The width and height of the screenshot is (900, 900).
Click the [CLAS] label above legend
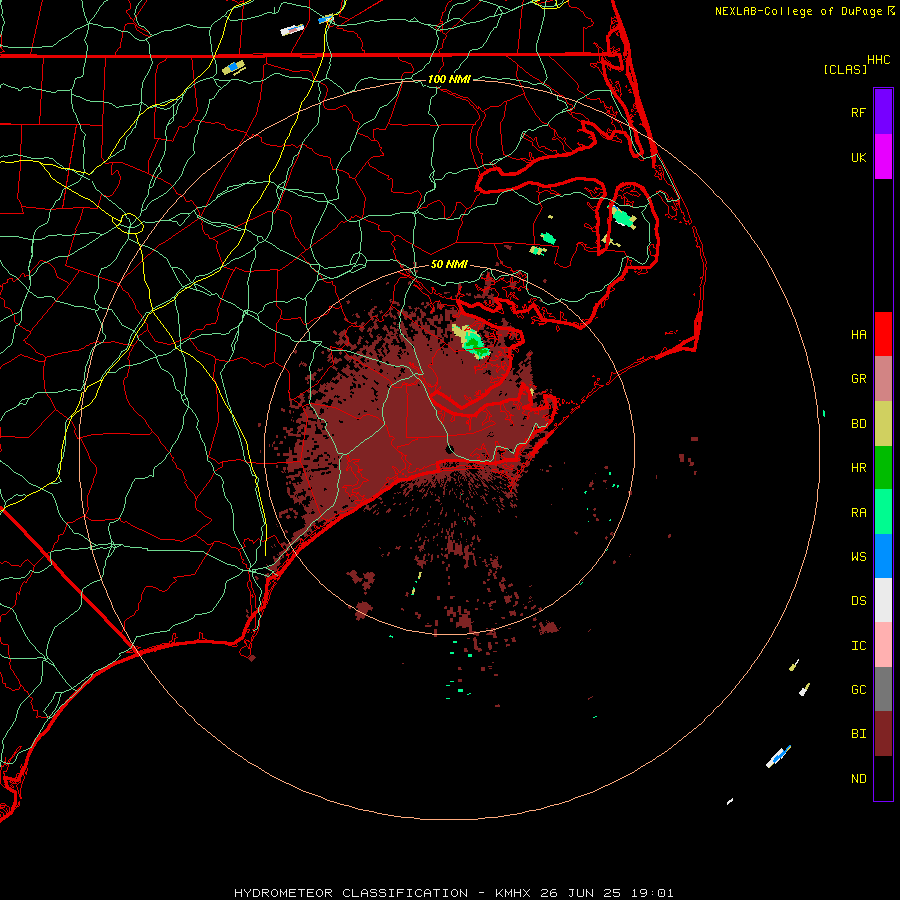(x=844, y=69)
